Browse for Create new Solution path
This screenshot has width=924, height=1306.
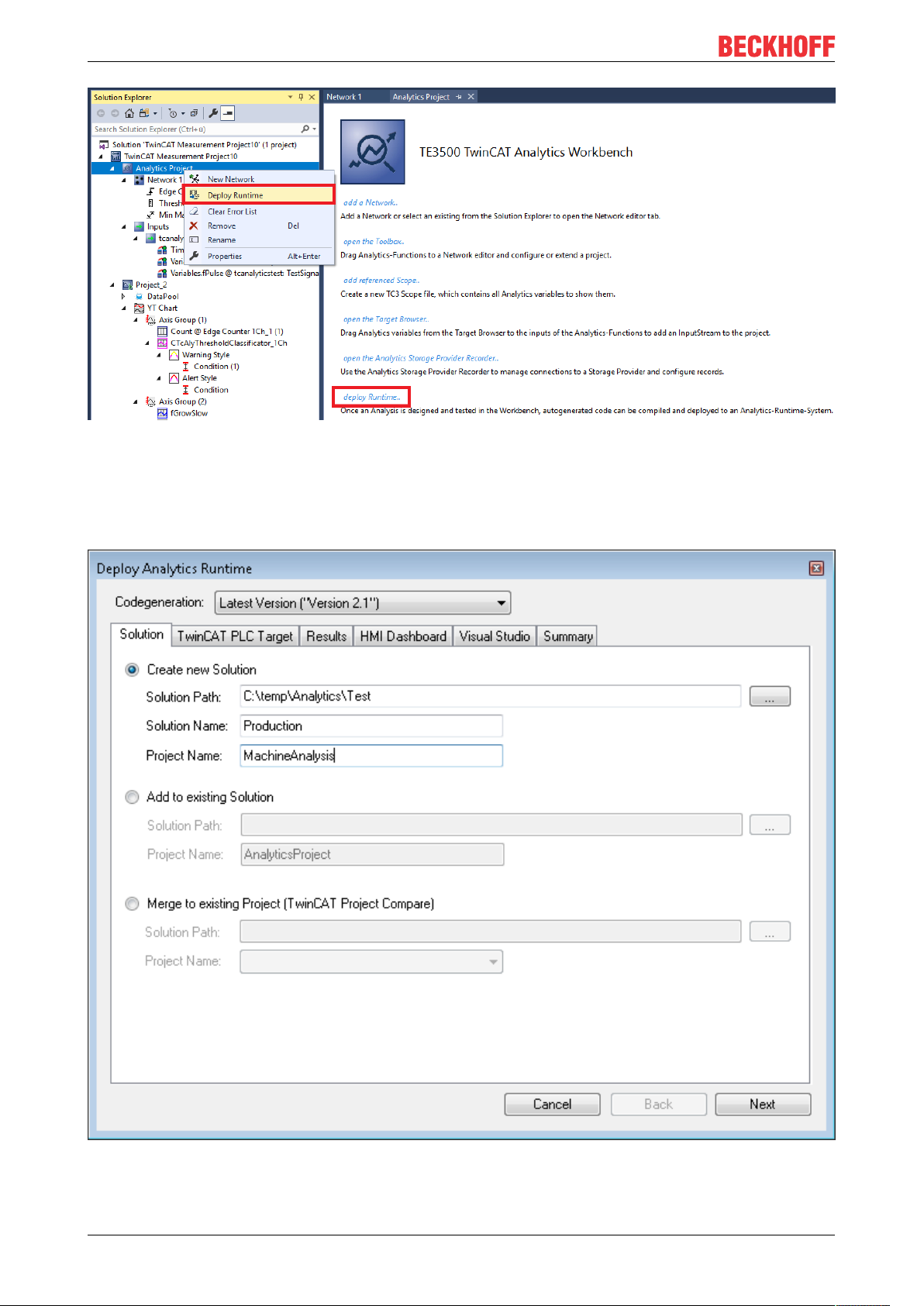(770, 697)
